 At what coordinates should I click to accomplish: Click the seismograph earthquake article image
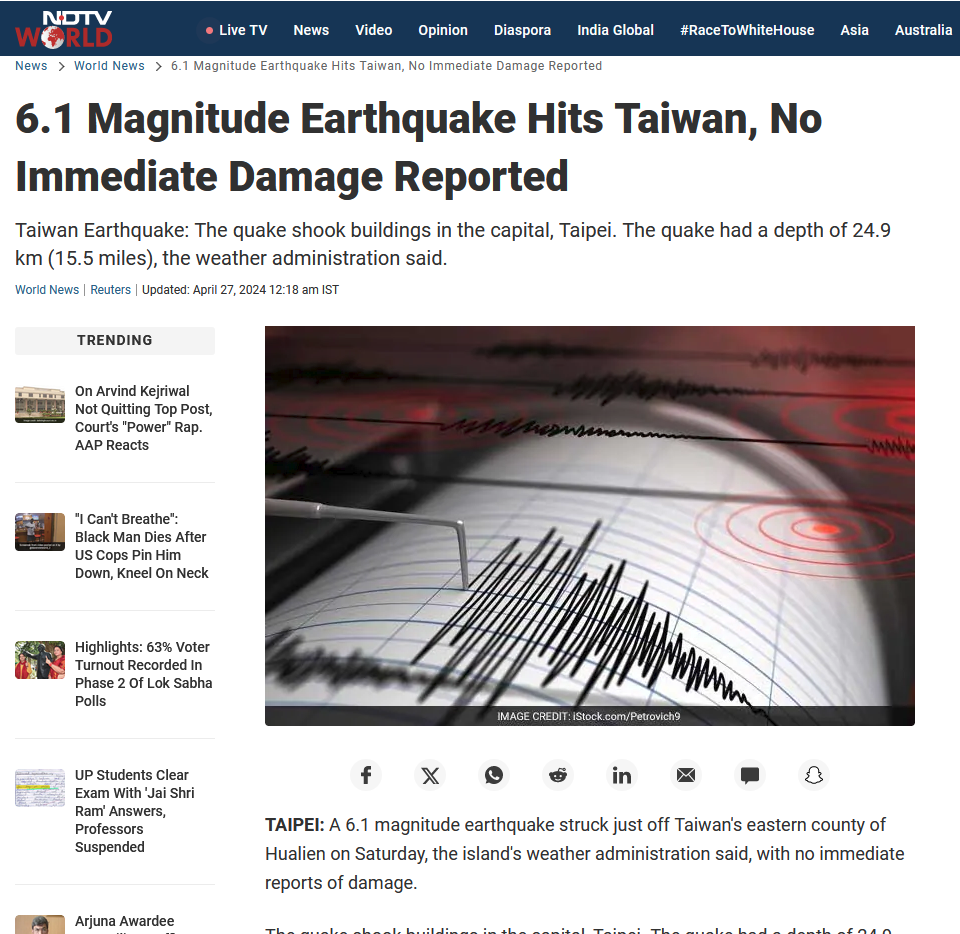[590, 526]
